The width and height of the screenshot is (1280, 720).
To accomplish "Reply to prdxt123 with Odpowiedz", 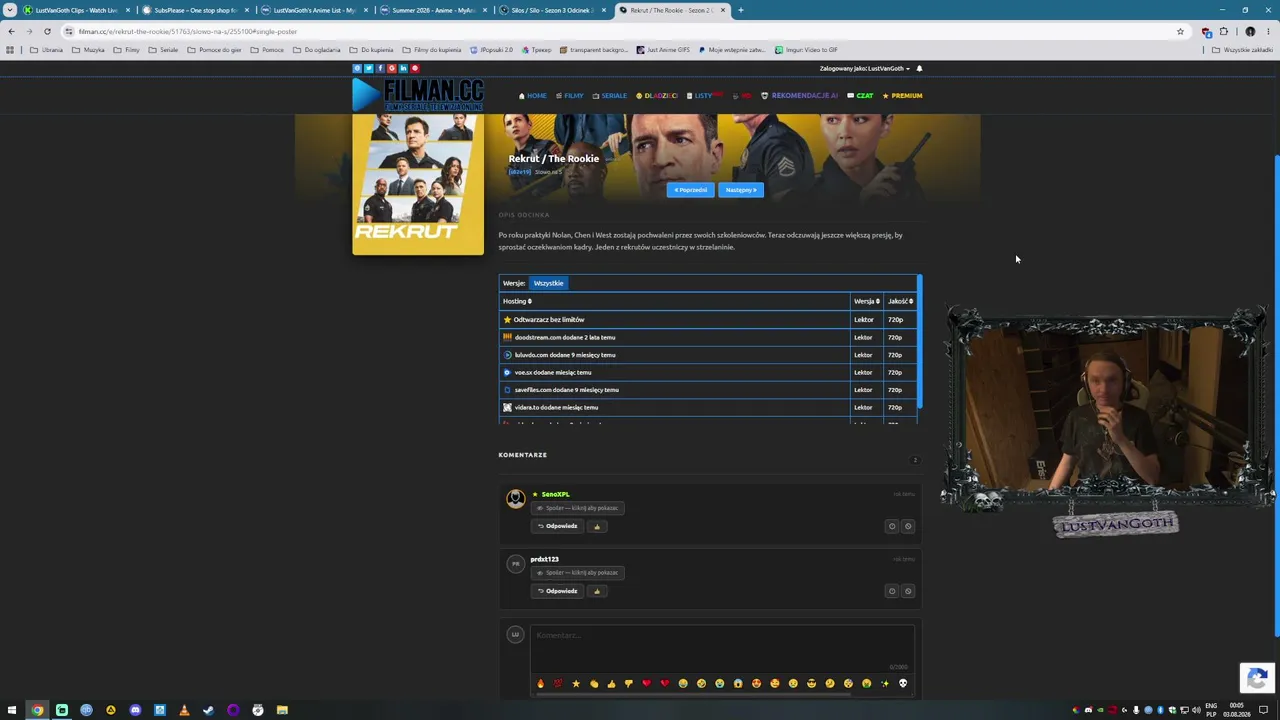I will pos(557,591).
